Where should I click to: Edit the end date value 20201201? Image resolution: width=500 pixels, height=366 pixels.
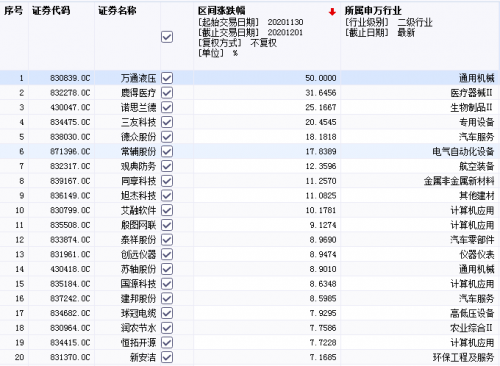point(285,33)
